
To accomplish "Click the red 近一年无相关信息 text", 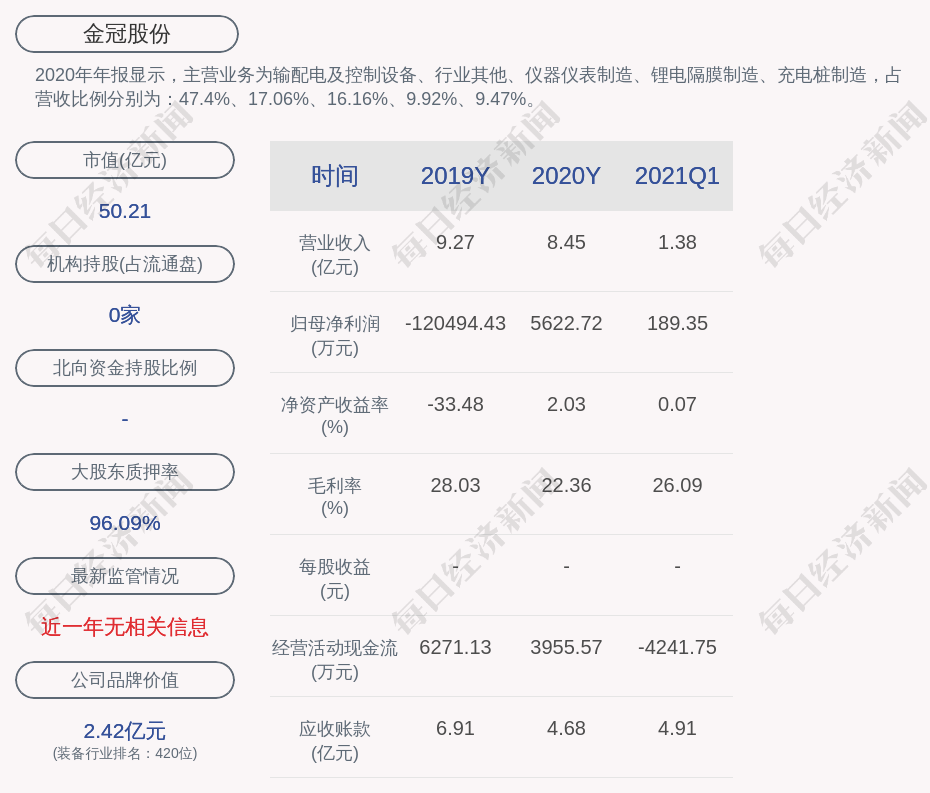I will (125, 627).
